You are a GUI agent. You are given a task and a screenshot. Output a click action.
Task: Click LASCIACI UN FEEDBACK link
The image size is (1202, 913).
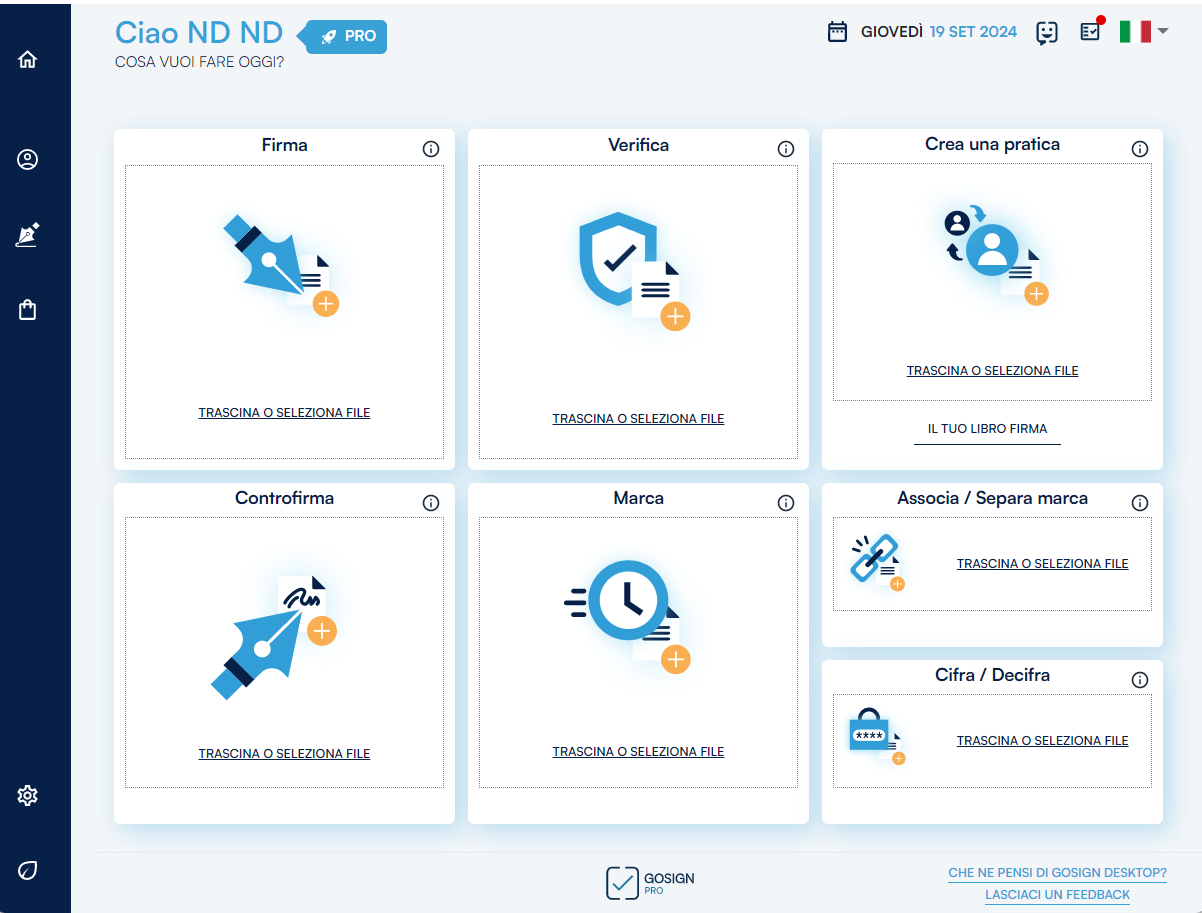[x=1057, y=895]
